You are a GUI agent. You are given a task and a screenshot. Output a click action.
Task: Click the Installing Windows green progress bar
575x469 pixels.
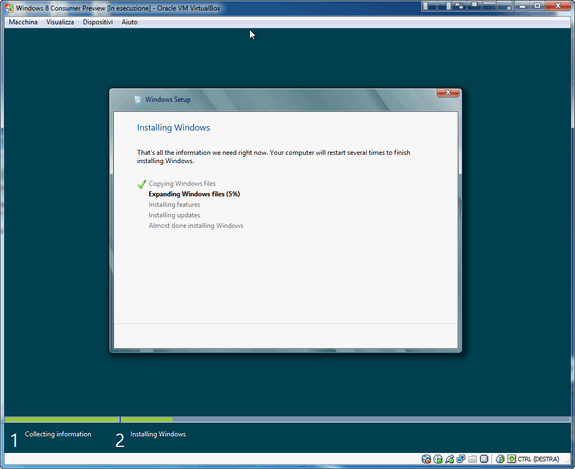[x=147, y=419]
